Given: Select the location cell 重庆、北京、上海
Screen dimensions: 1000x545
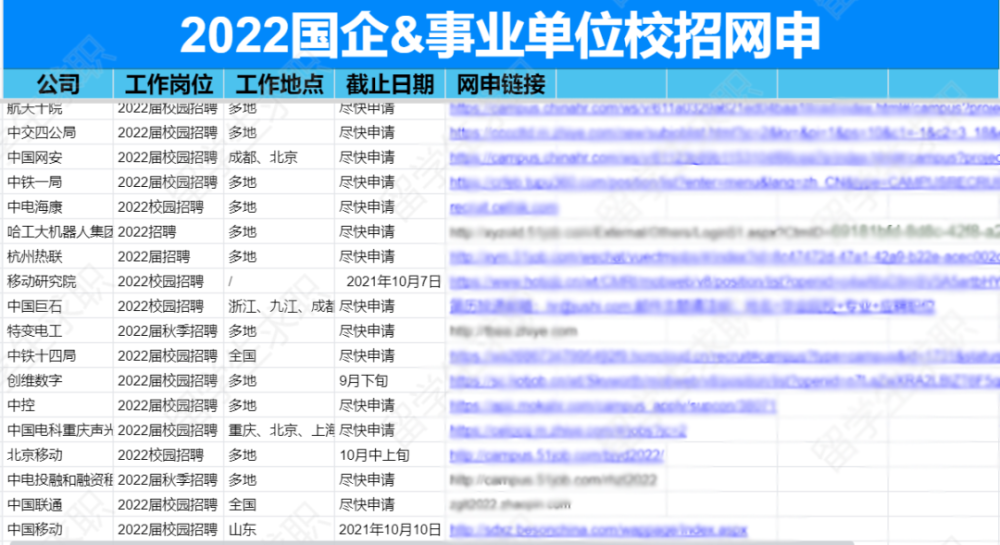Looking at the screenshot, I should (281, 431).
